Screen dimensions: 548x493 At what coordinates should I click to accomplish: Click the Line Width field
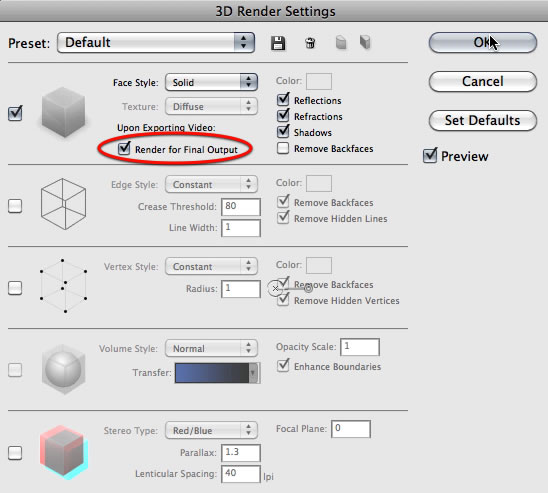241,228
